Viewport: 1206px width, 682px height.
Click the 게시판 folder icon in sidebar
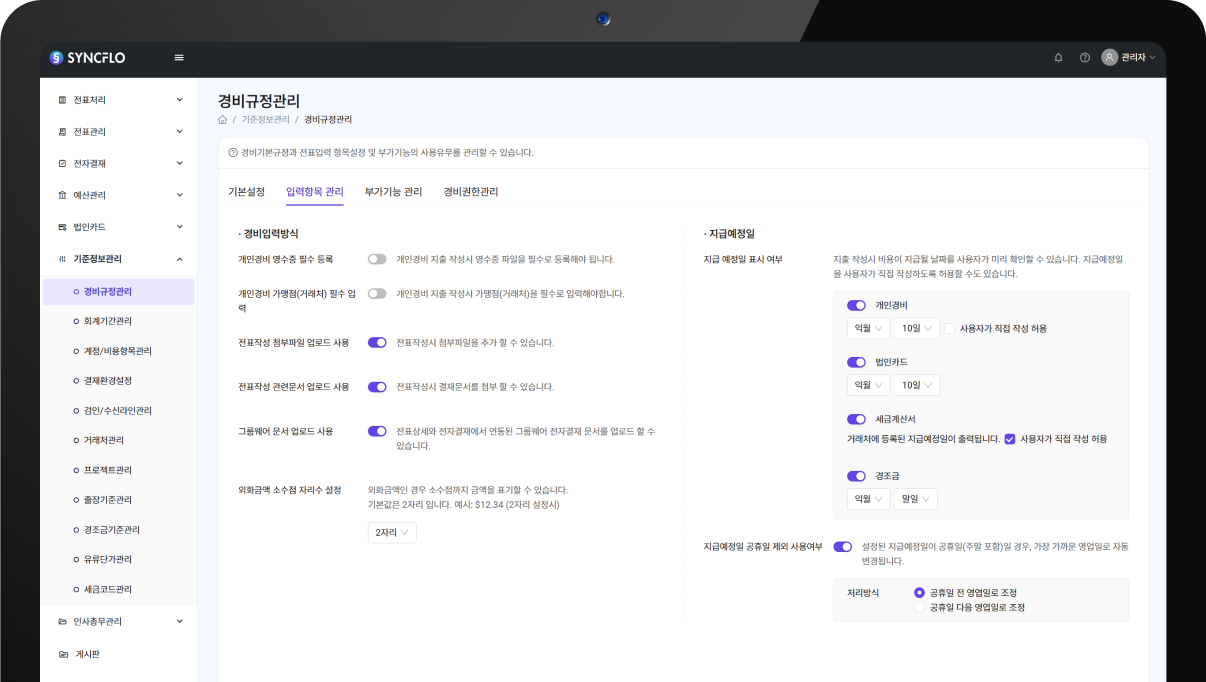(x=63, y=654)
